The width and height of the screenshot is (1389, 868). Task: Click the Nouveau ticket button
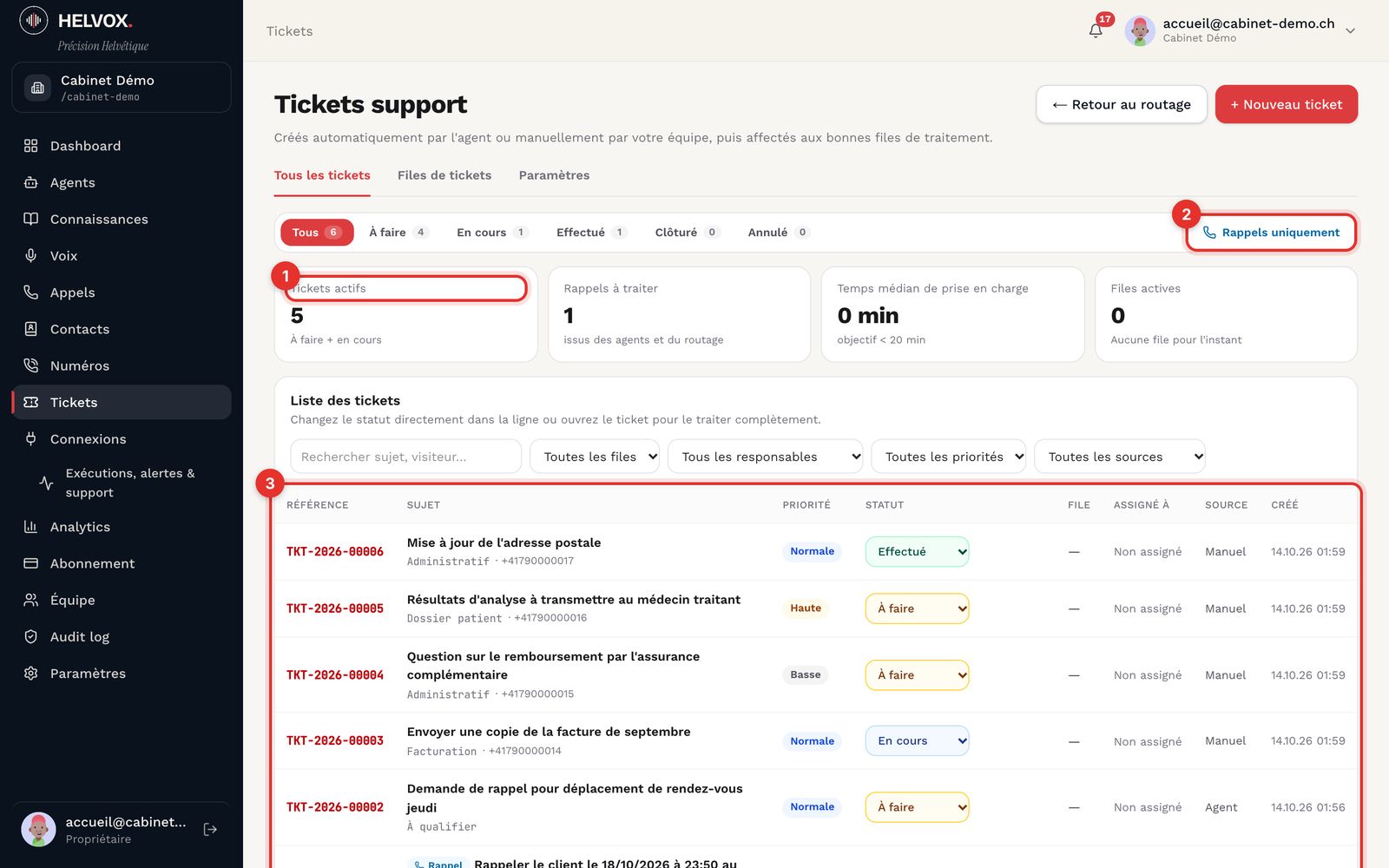point(1287,104)
